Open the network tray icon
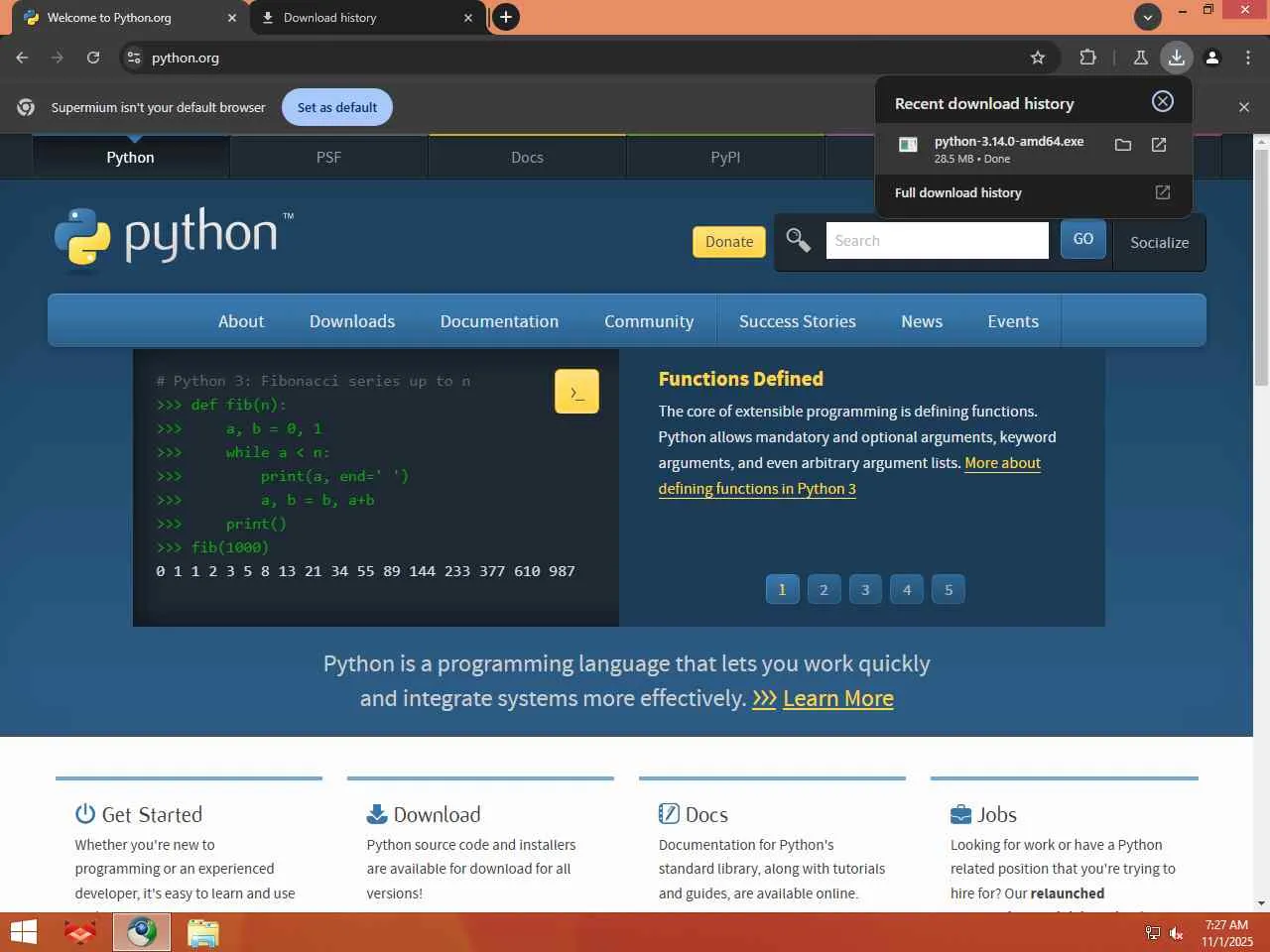1270x952 pixels. tap(1152, 933)
